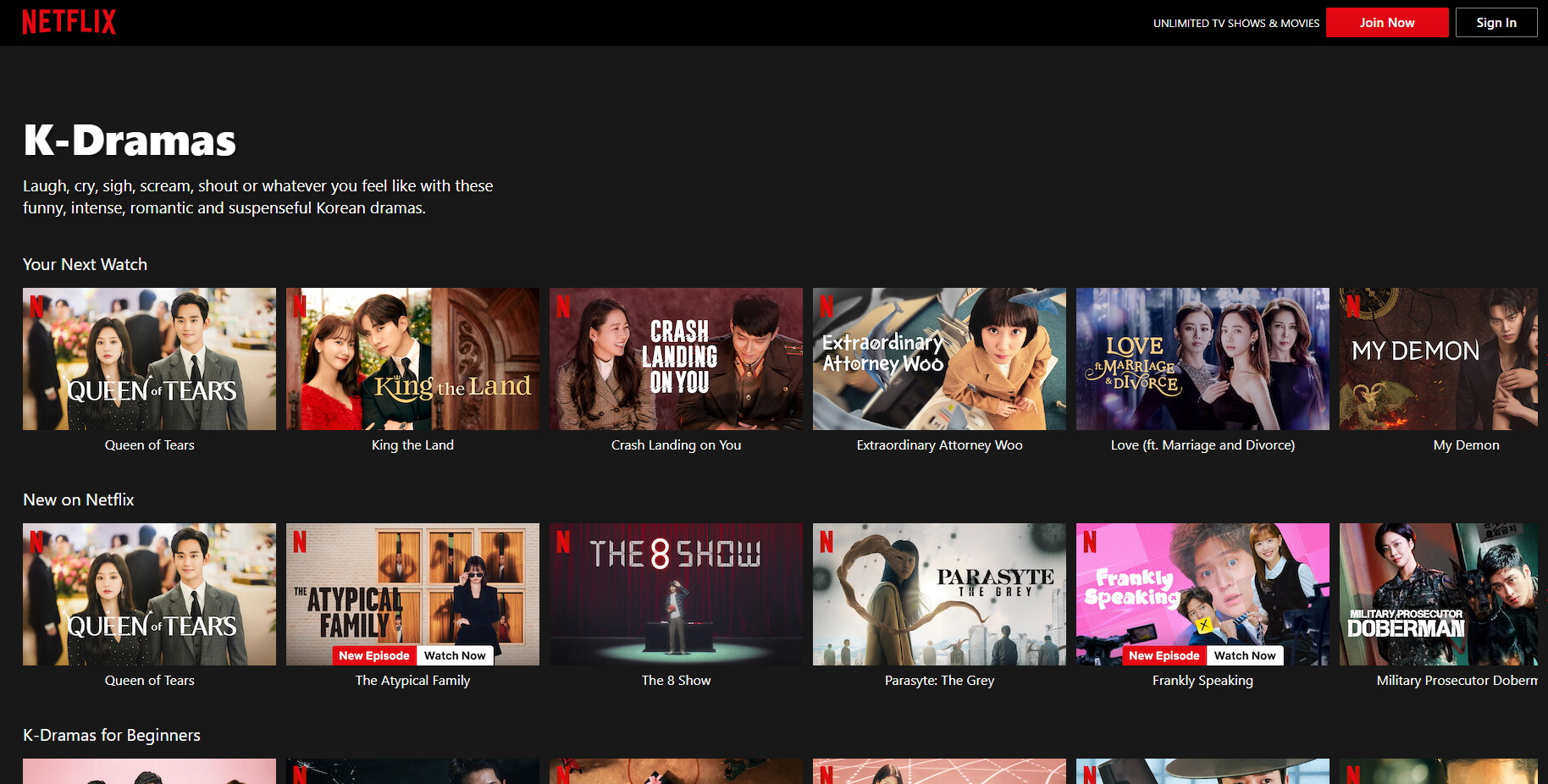Screen dimensions: 1548x784
Task: Click the Sign In button
Action: 1495,23
